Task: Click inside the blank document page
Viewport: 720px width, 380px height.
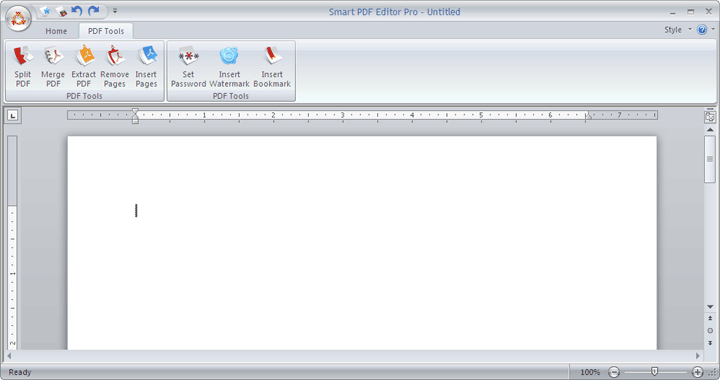Action: coord(362,242)
